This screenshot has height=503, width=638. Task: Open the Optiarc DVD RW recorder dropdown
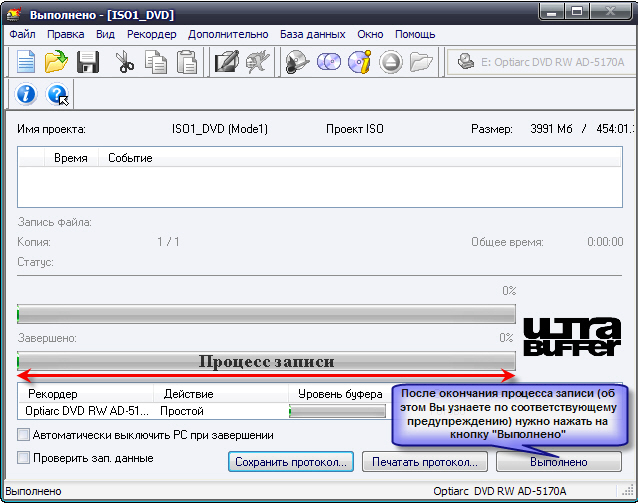point(540,62)
